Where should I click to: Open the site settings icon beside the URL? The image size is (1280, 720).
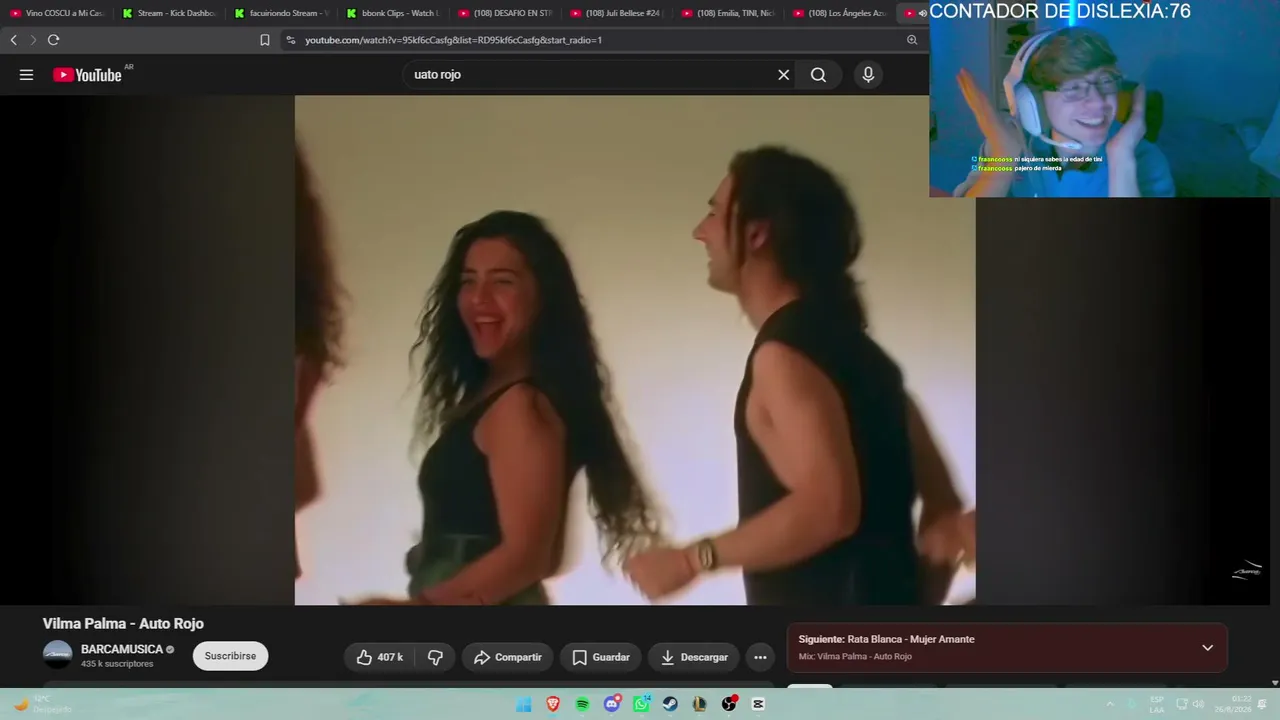pos(291,40)
